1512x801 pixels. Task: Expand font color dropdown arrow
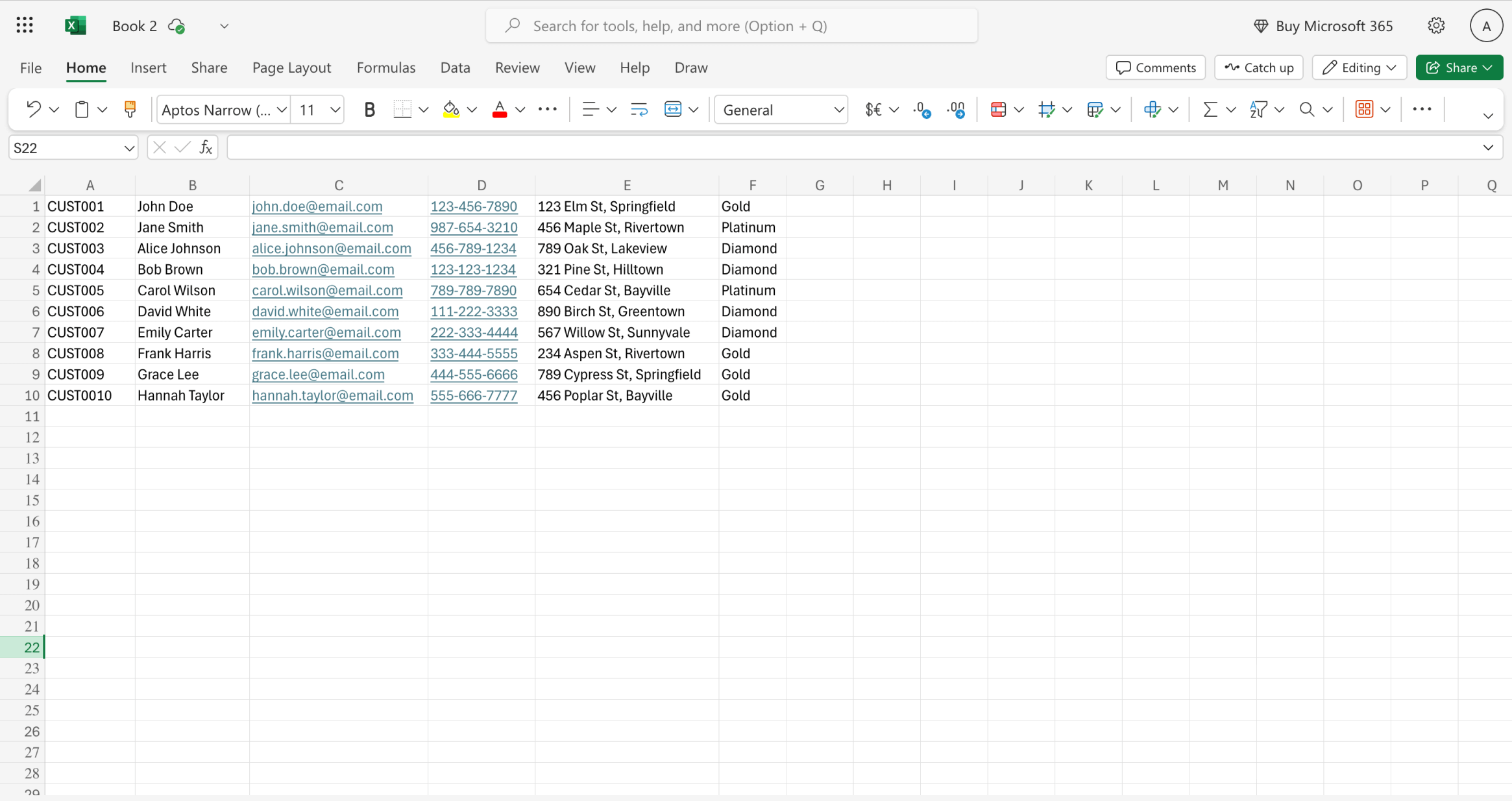(520, 110)
